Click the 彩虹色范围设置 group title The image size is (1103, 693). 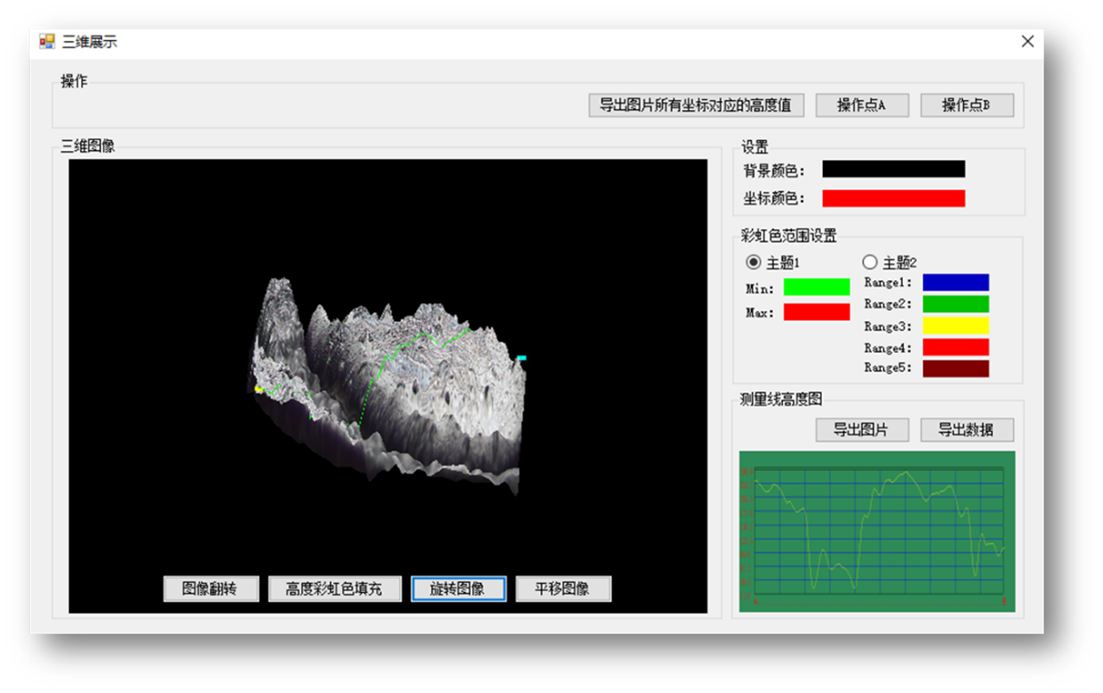coord(789,236)
